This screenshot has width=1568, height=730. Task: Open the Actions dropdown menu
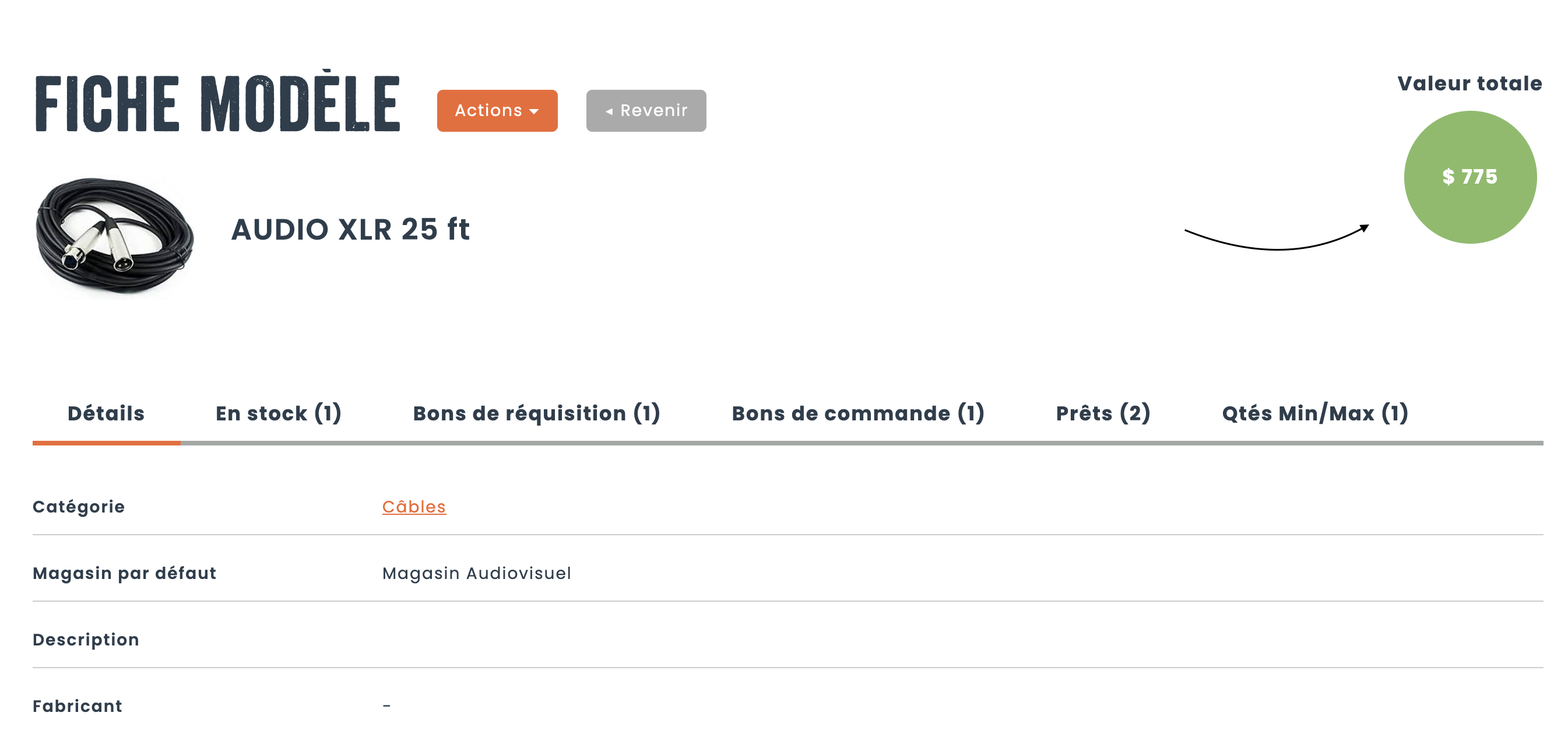pos(497,110)
